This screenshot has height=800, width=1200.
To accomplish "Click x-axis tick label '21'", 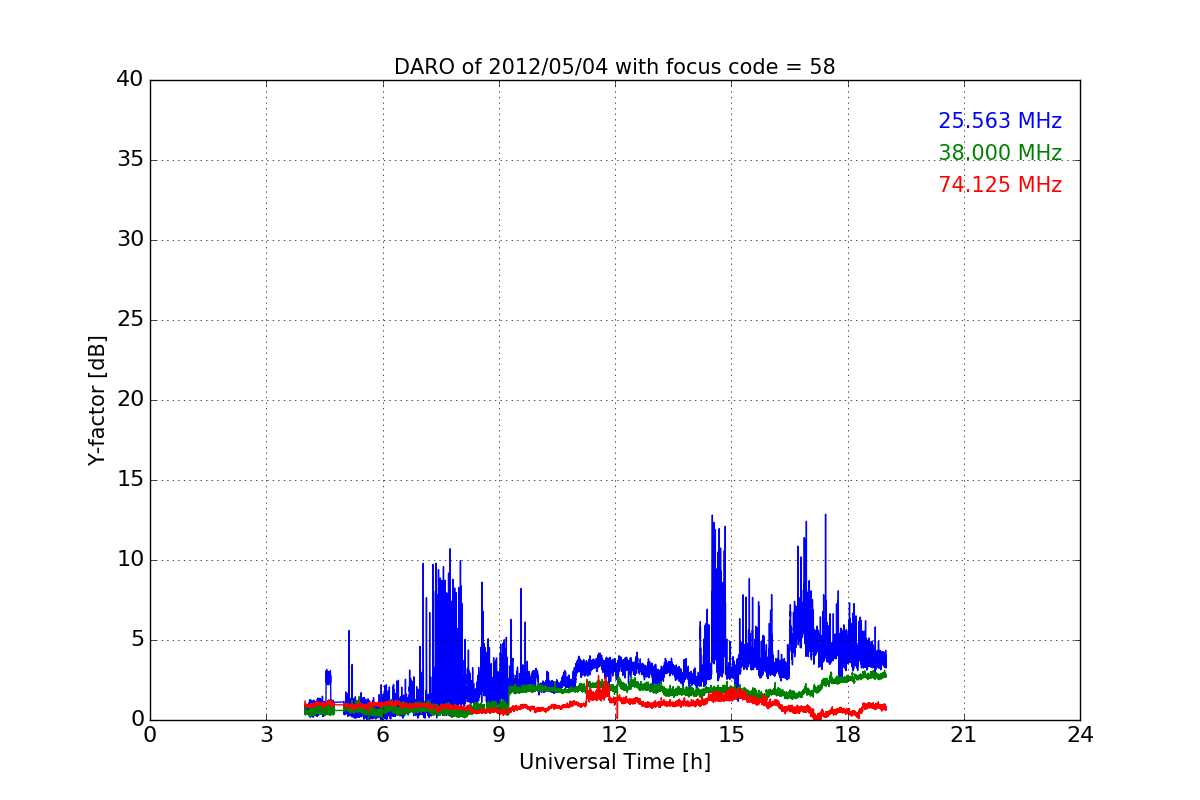I will (964, 735).
